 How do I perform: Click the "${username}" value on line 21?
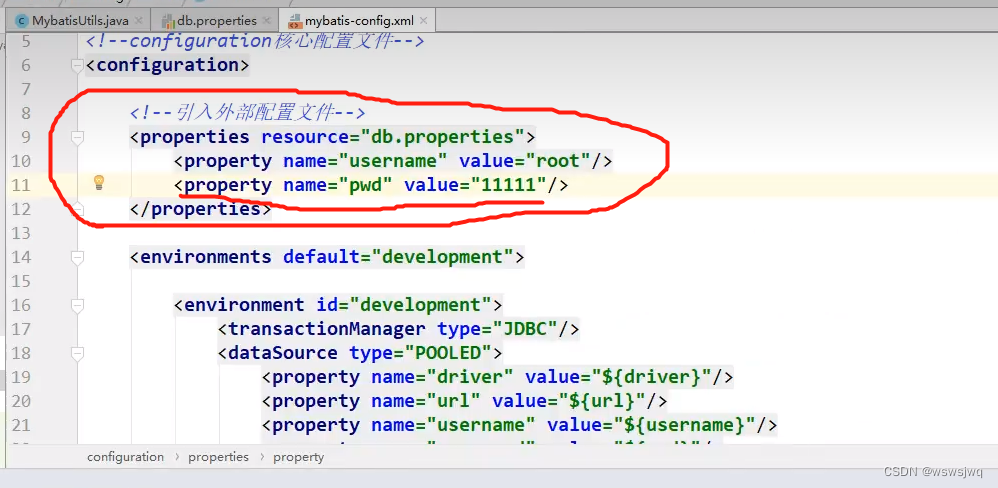[x=684, y=425]
